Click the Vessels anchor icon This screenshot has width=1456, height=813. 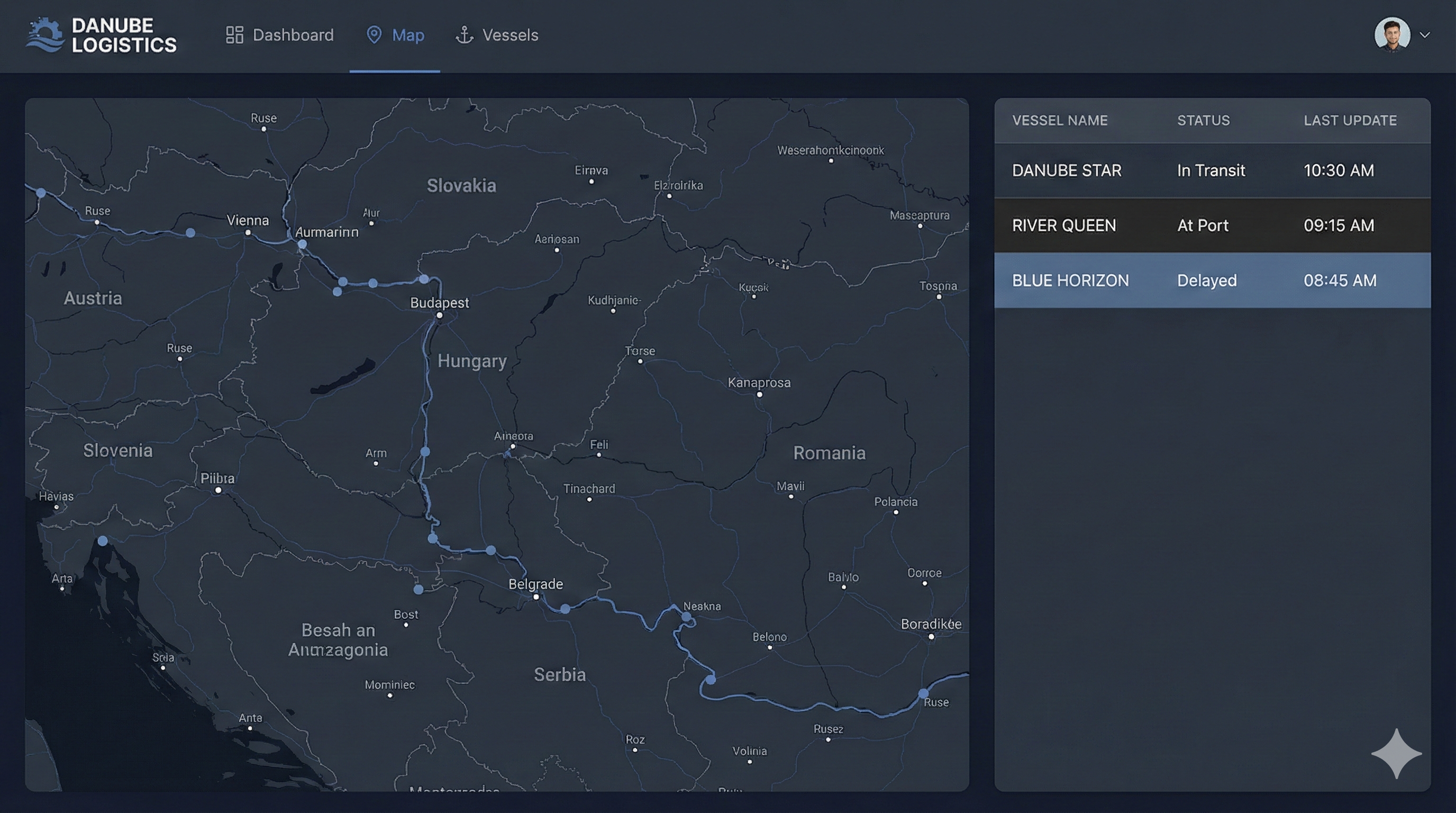[x=464, y=35]
